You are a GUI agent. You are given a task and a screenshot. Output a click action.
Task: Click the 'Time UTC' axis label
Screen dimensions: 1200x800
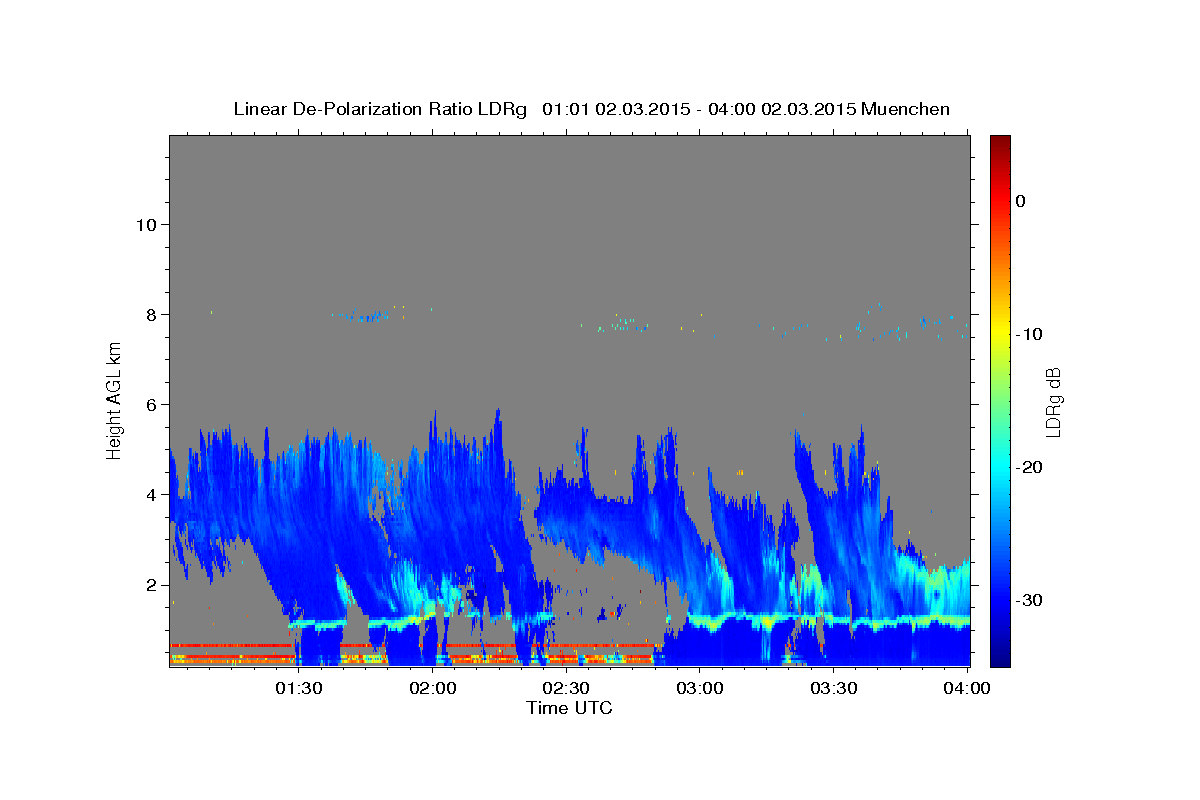point(569,709)
